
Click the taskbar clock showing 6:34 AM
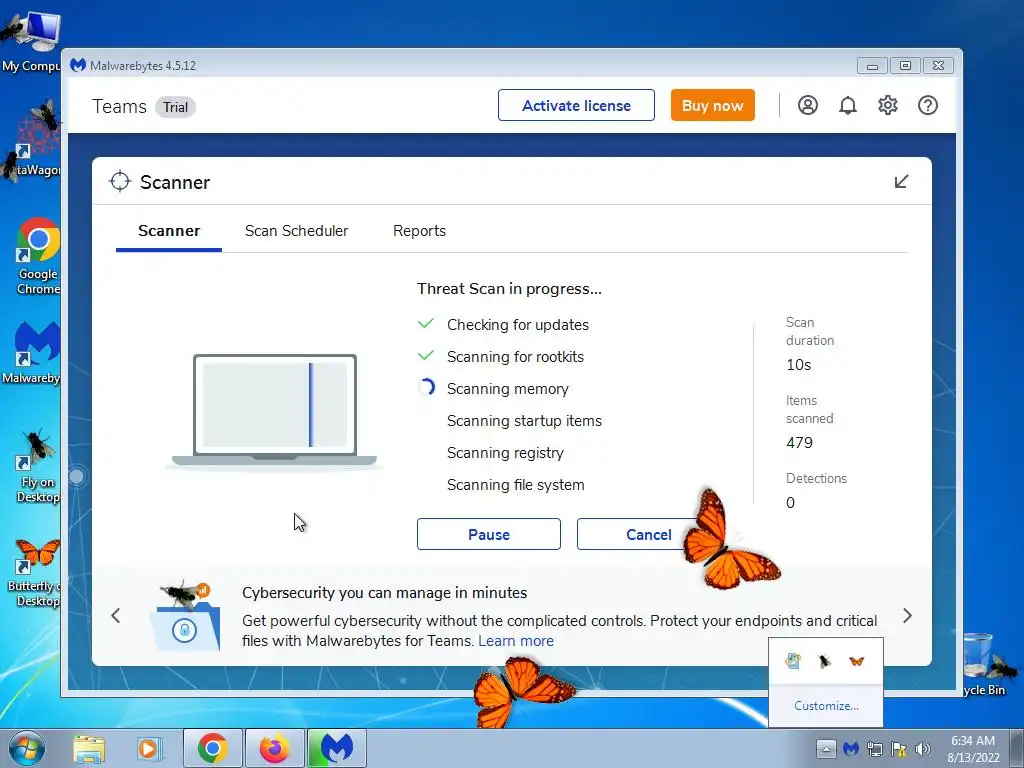click(973, 749)
